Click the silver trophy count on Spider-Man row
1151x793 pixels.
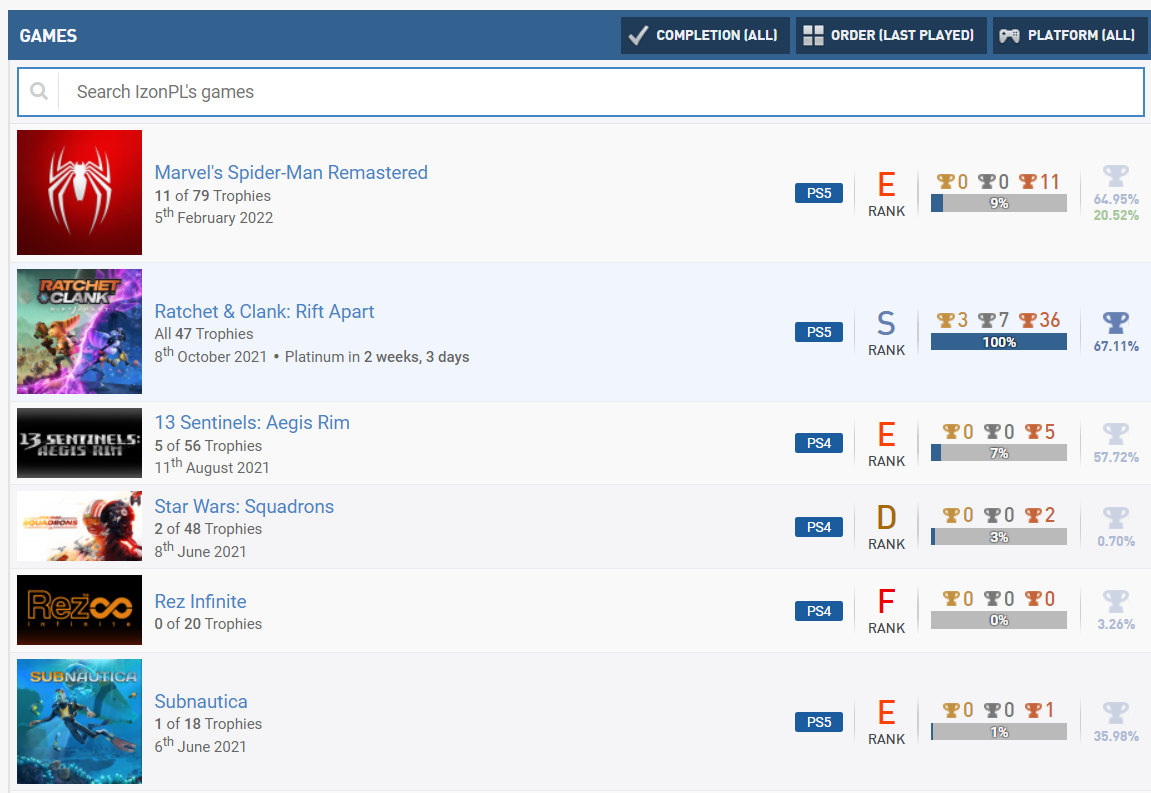pyautogui.click(x=994, y=181)
